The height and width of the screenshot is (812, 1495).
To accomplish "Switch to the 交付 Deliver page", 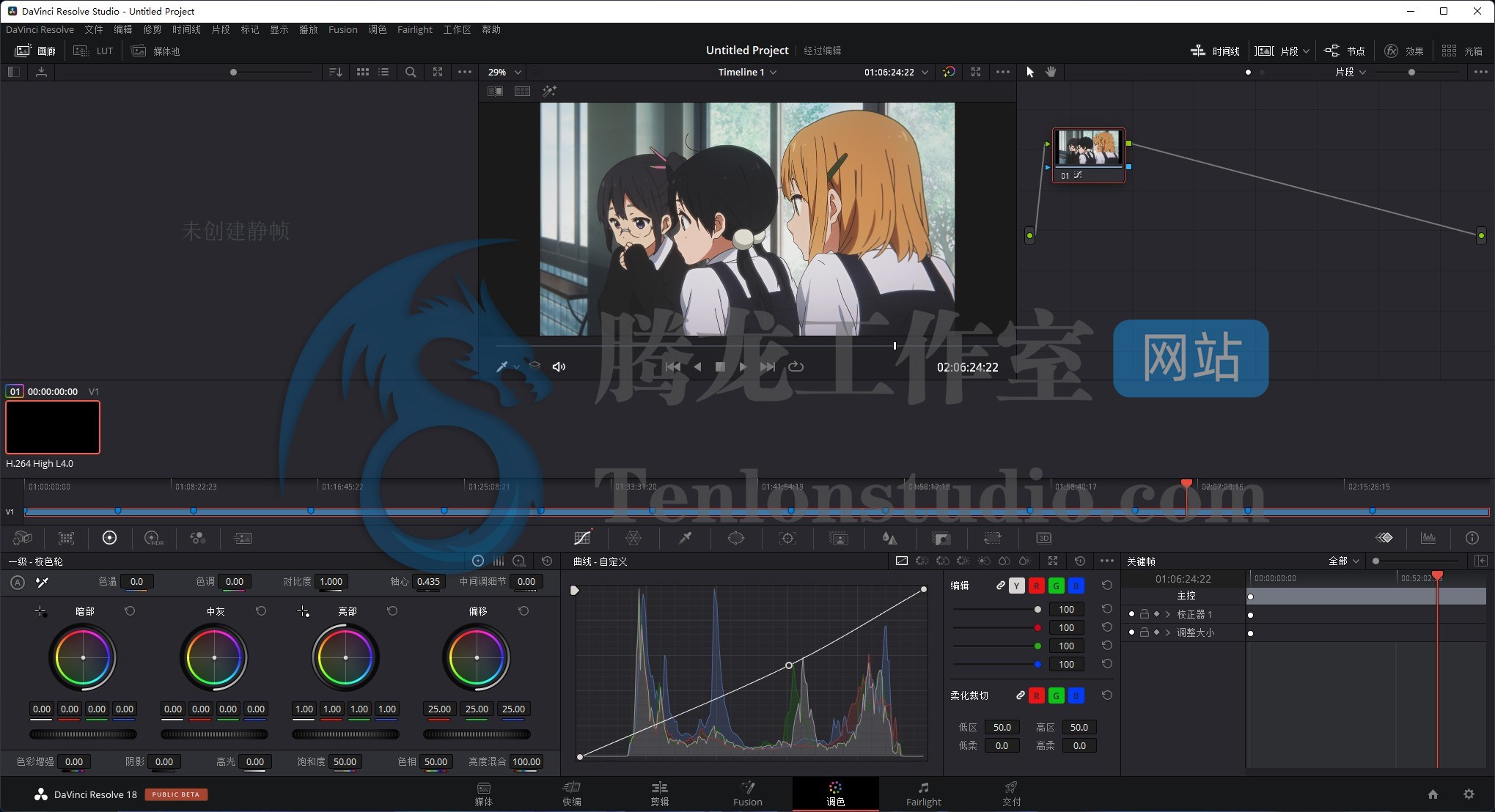I will pyautogui.click(x=1011, y=794).
